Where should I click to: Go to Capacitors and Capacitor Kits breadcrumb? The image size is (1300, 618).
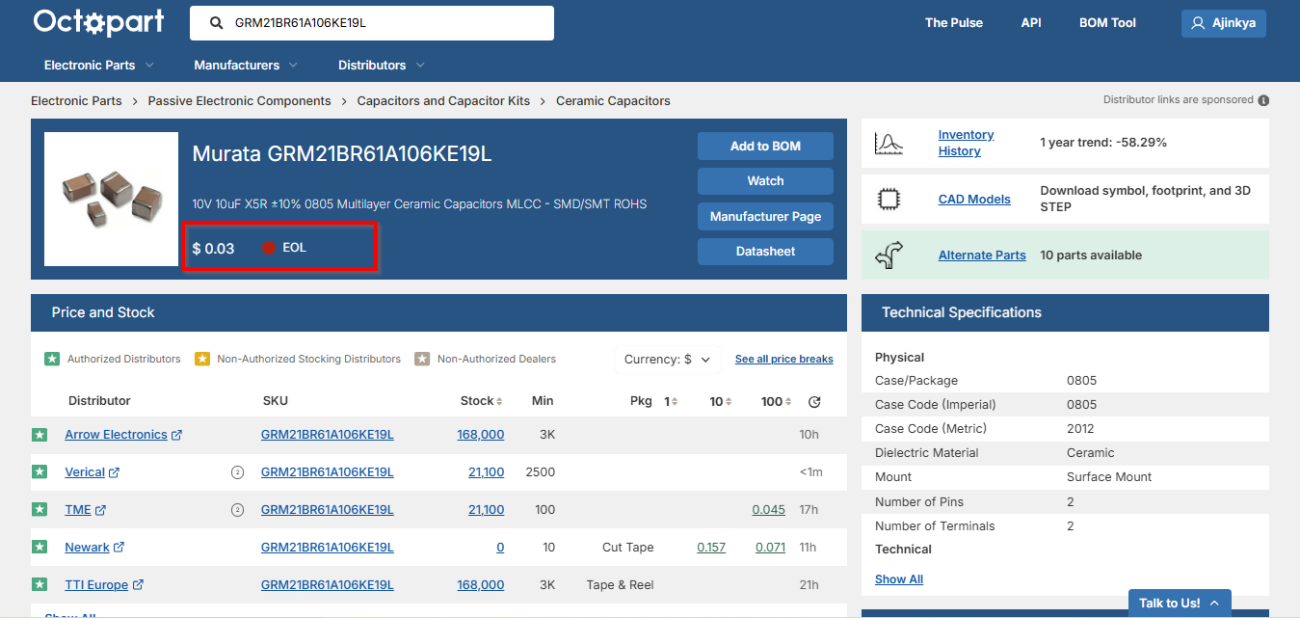444,101
